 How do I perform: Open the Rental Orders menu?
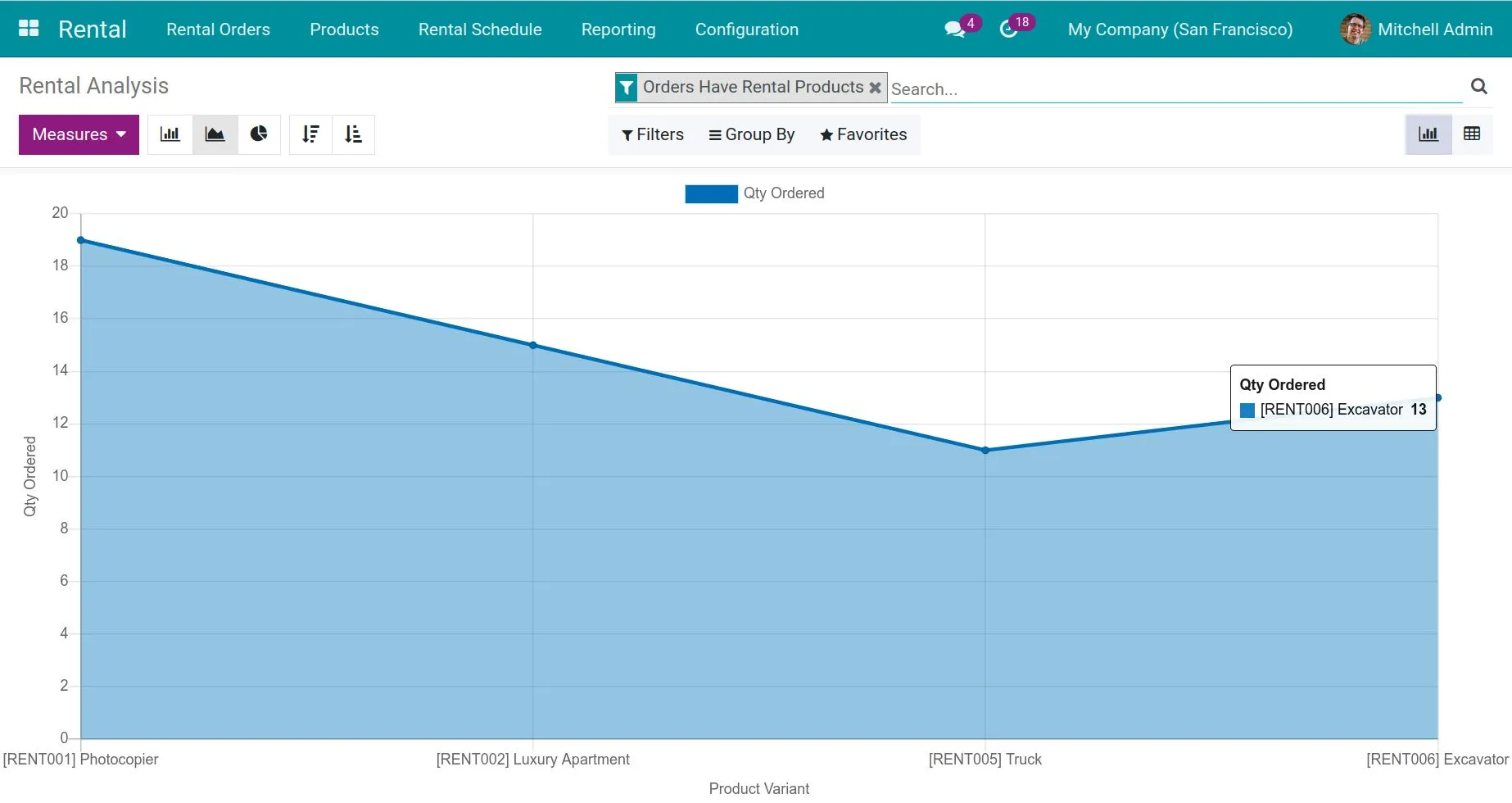point(218,29)
